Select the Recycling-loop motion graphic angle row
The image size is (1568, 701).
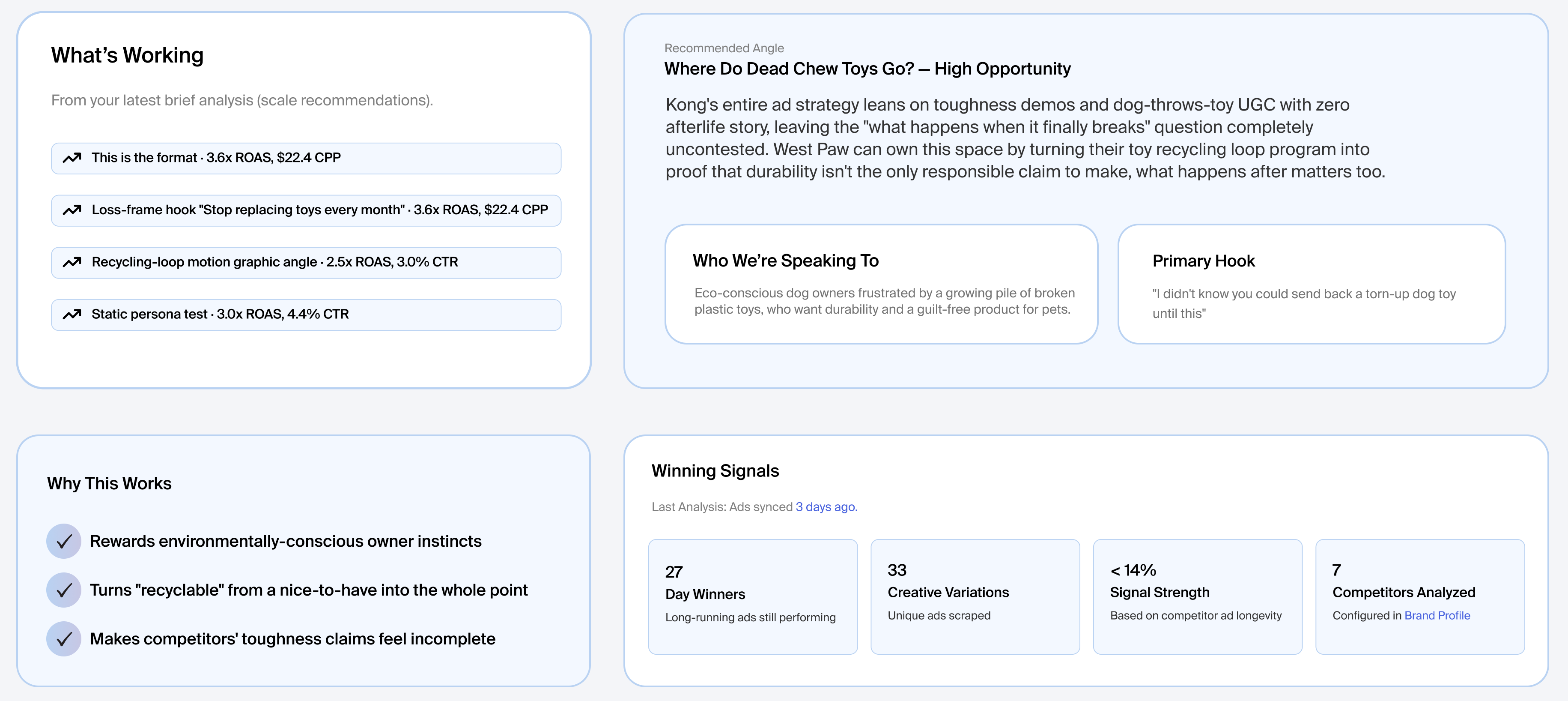(306, 263)
